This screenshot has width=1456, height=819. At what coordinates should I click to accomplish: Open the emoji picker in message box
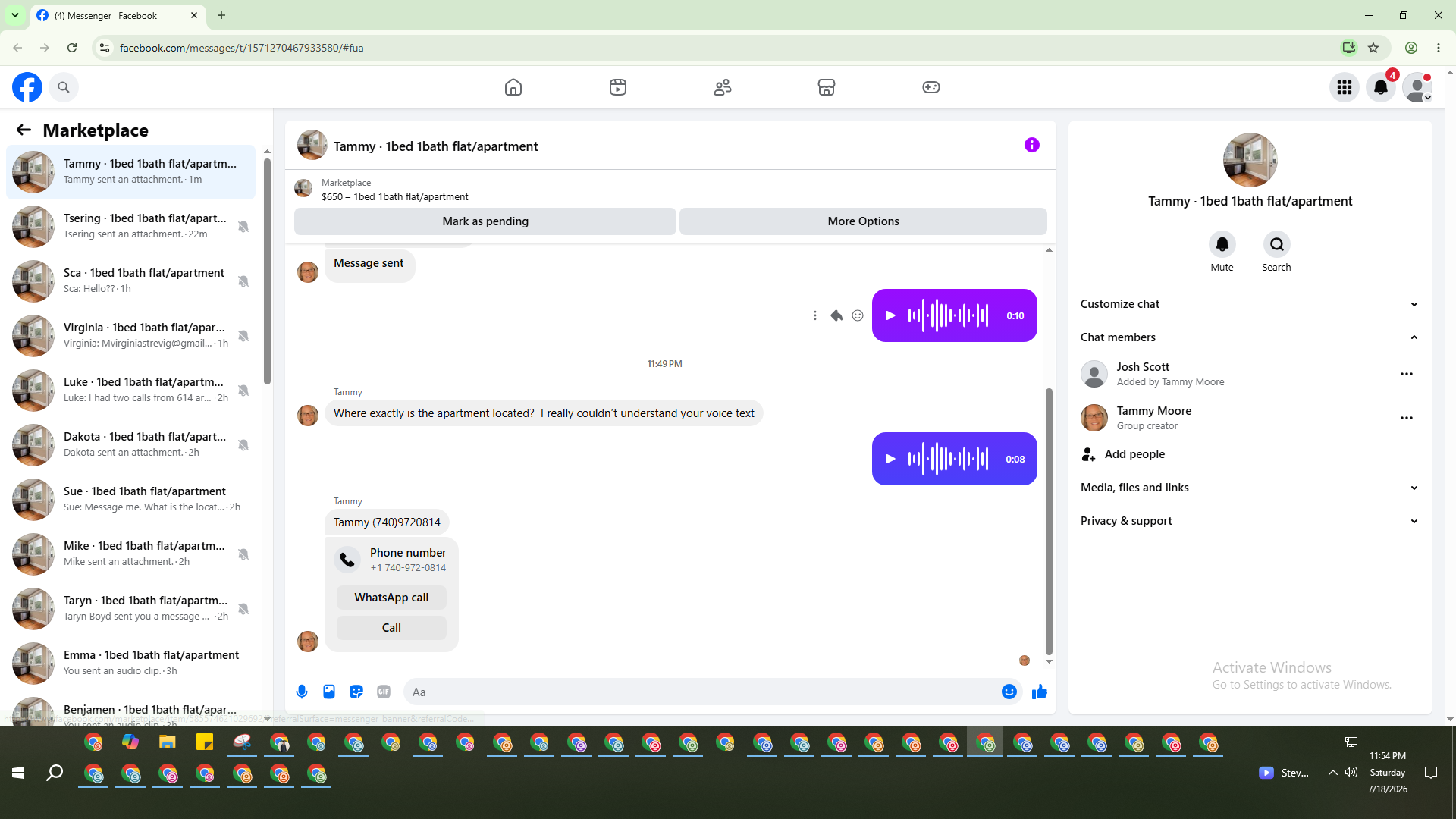point(1009,692)
